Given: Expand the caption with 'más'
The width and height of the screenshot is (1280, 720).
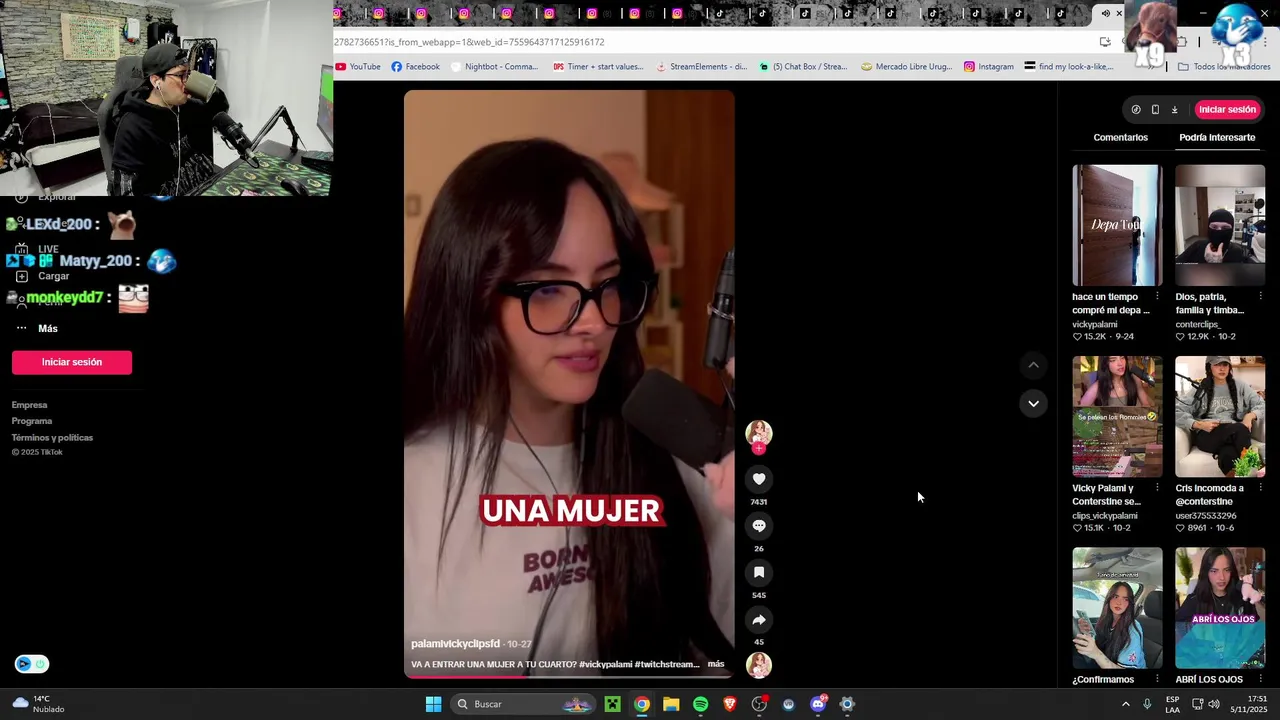Looking at the screenshot, I should [716, 664].
